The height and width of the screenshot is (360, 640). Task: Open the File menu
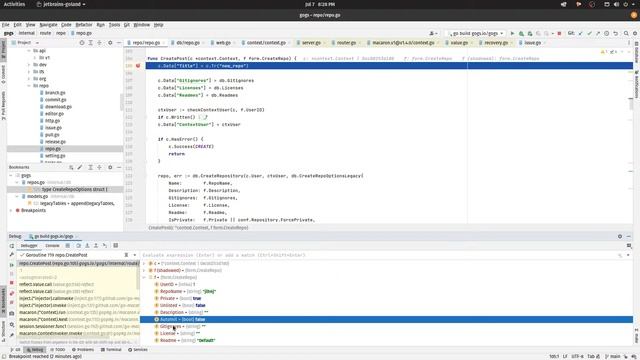[6, 25]
